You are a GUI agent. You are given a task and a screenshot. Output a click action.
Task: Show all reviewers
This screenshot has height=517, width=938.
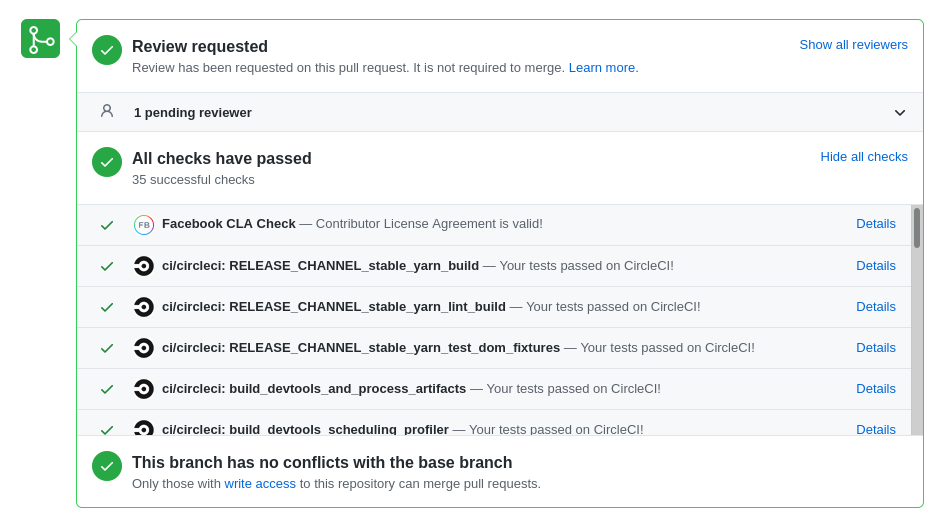tap(853, 45)
